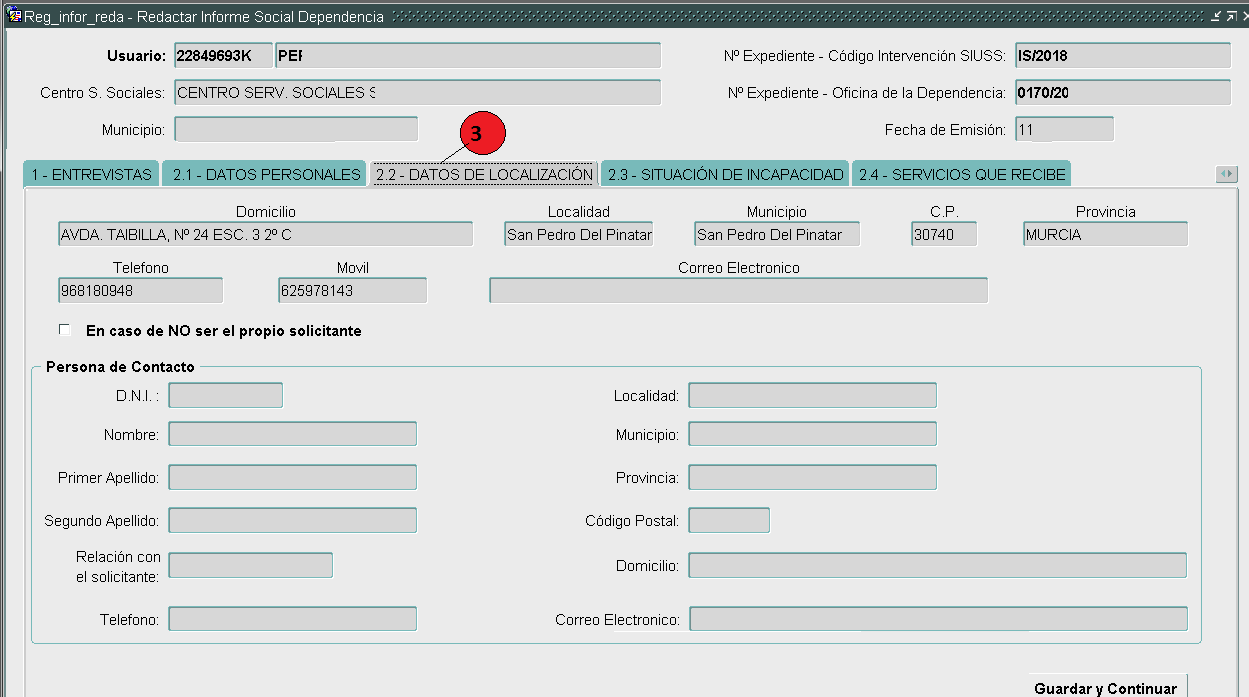Select 2.3 - SITUACIÓN DE INCAPACIDAD tab
This screenshot has height=697, width=1249.
tap(725, 174)
